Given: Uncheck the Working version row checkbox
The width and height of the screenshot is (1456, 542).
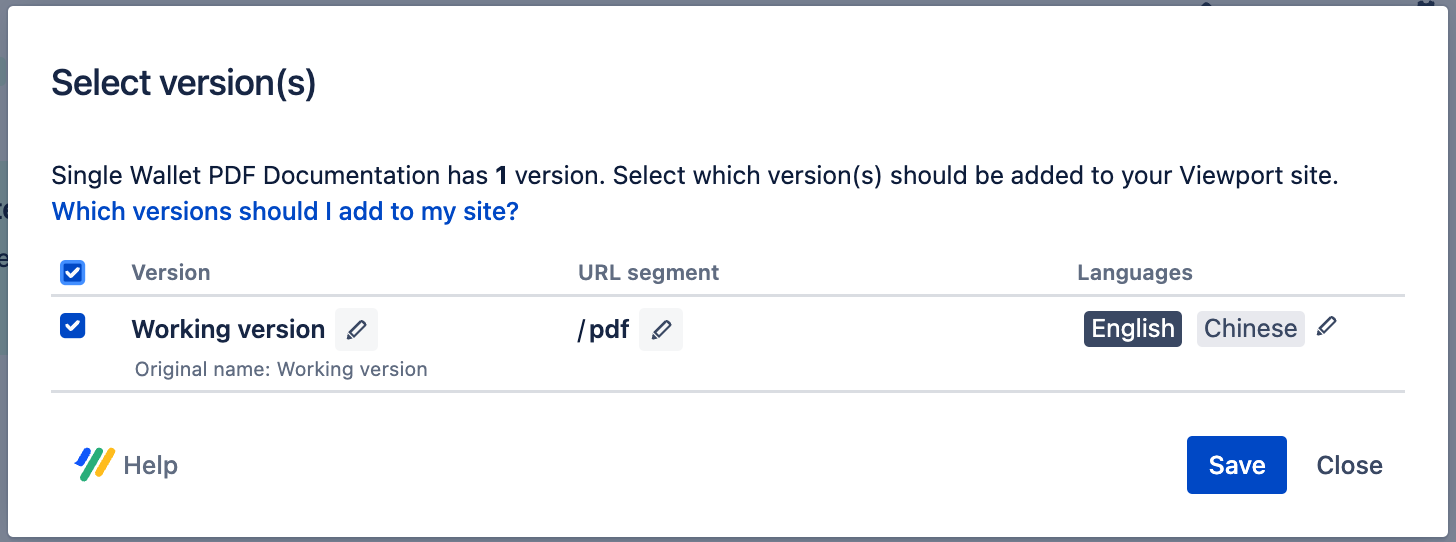Looking at the screenshot, I should (x=73, y=326).
